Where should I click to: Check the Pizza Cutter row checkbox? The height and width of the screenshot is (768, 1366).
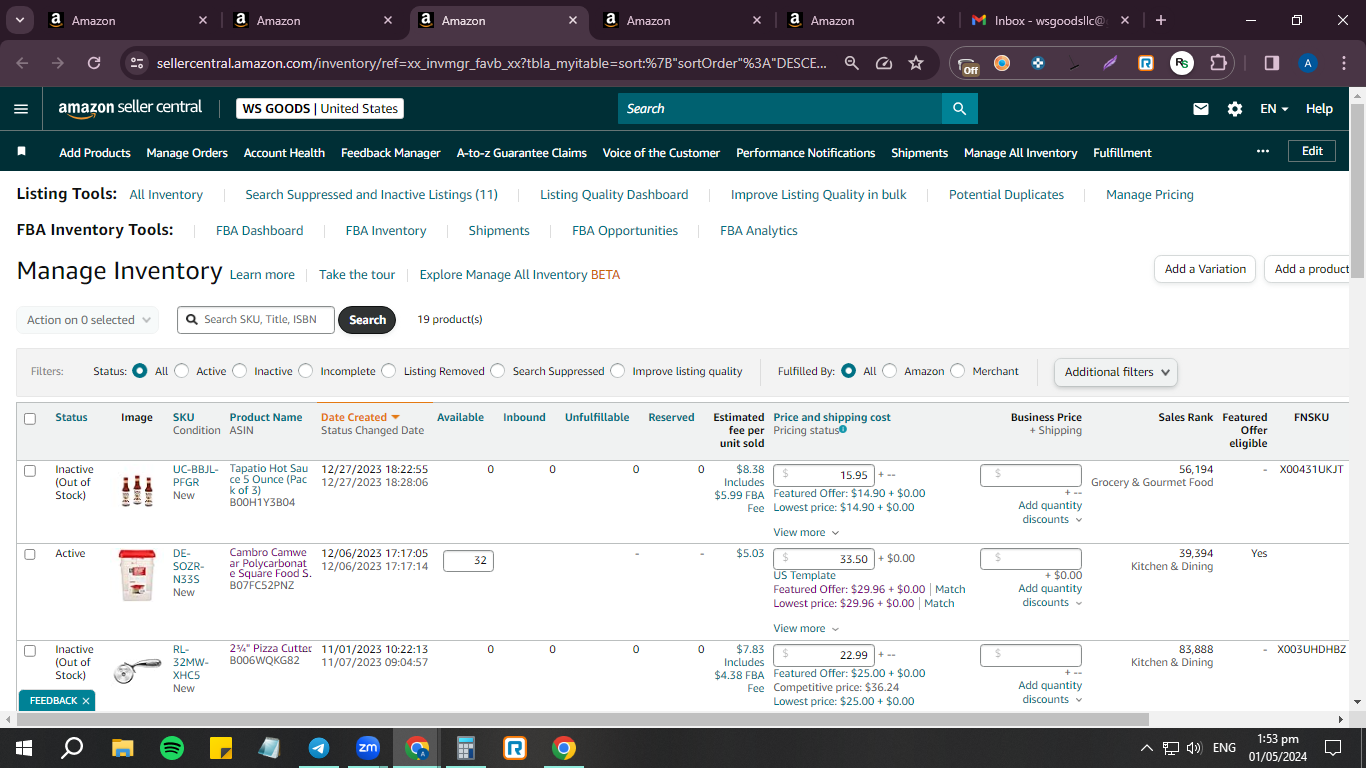click(30, 650)
